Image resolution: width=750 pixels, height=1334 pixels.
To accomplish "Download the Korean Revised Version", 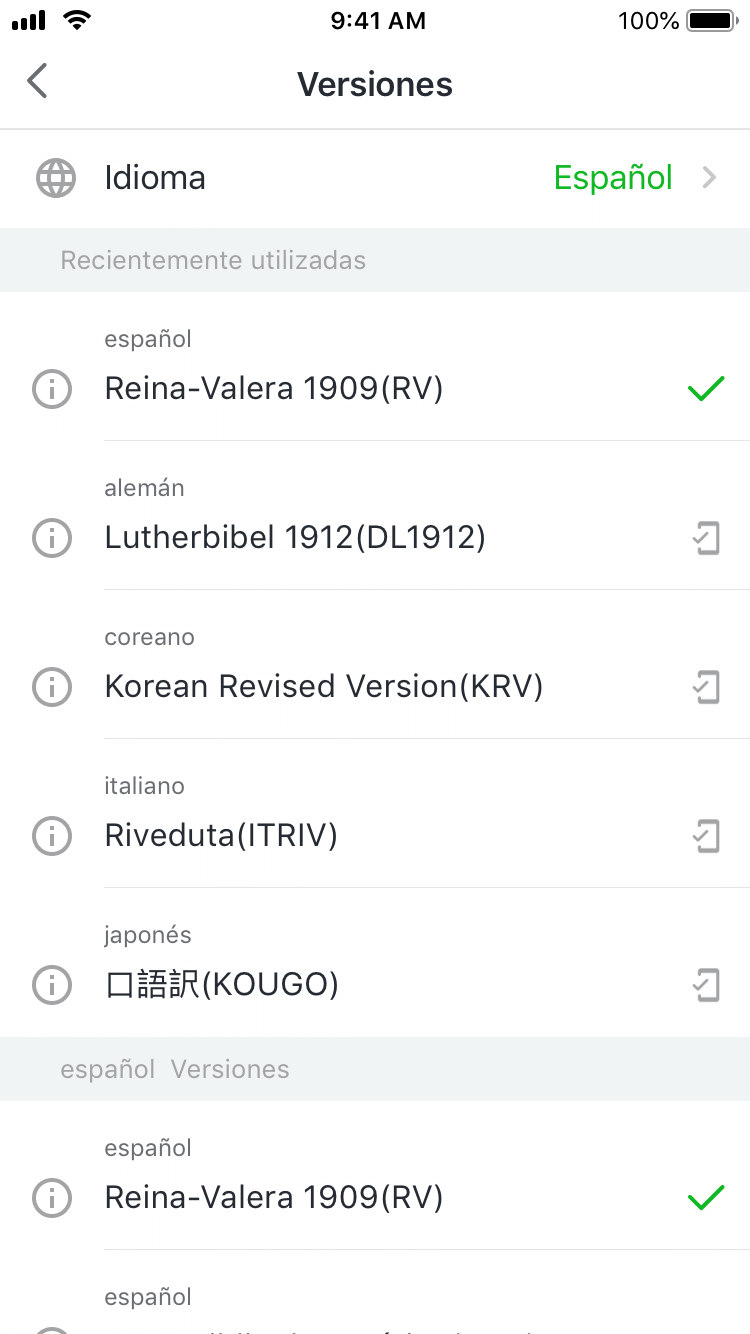I will (706, 687).
